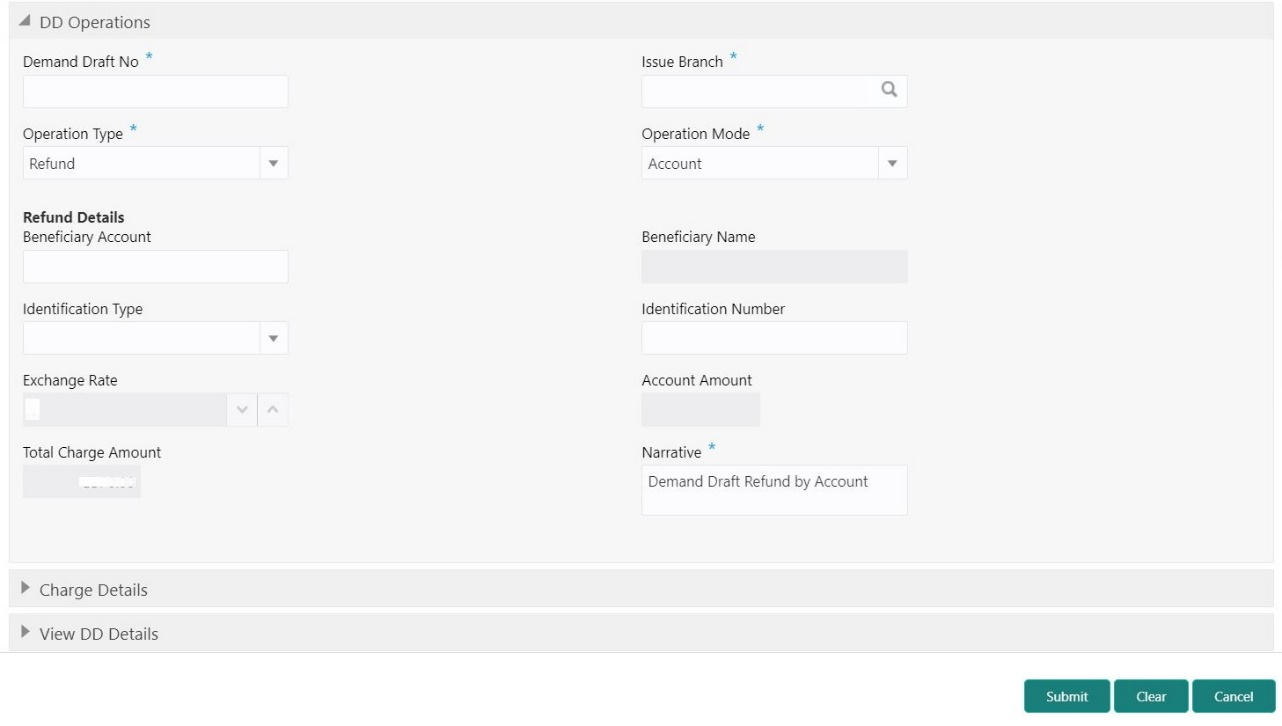Focus the Demand Draft No field
The width and height of the screenshot is (1282, 726).
coord(155,91)
